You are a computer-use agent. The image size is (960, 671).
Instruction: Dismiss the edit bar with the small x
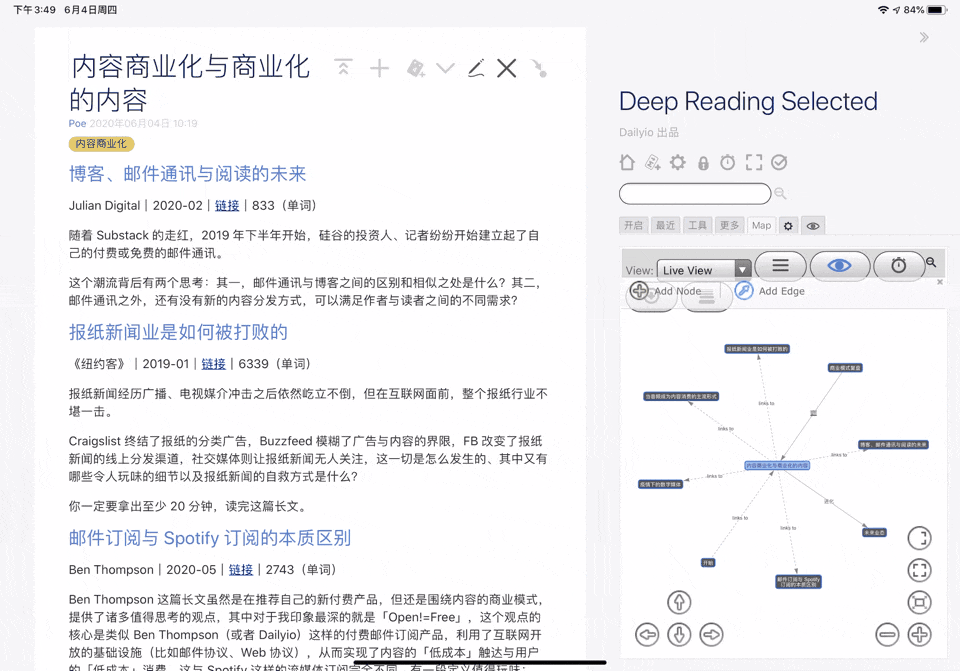tap(940, 282)
